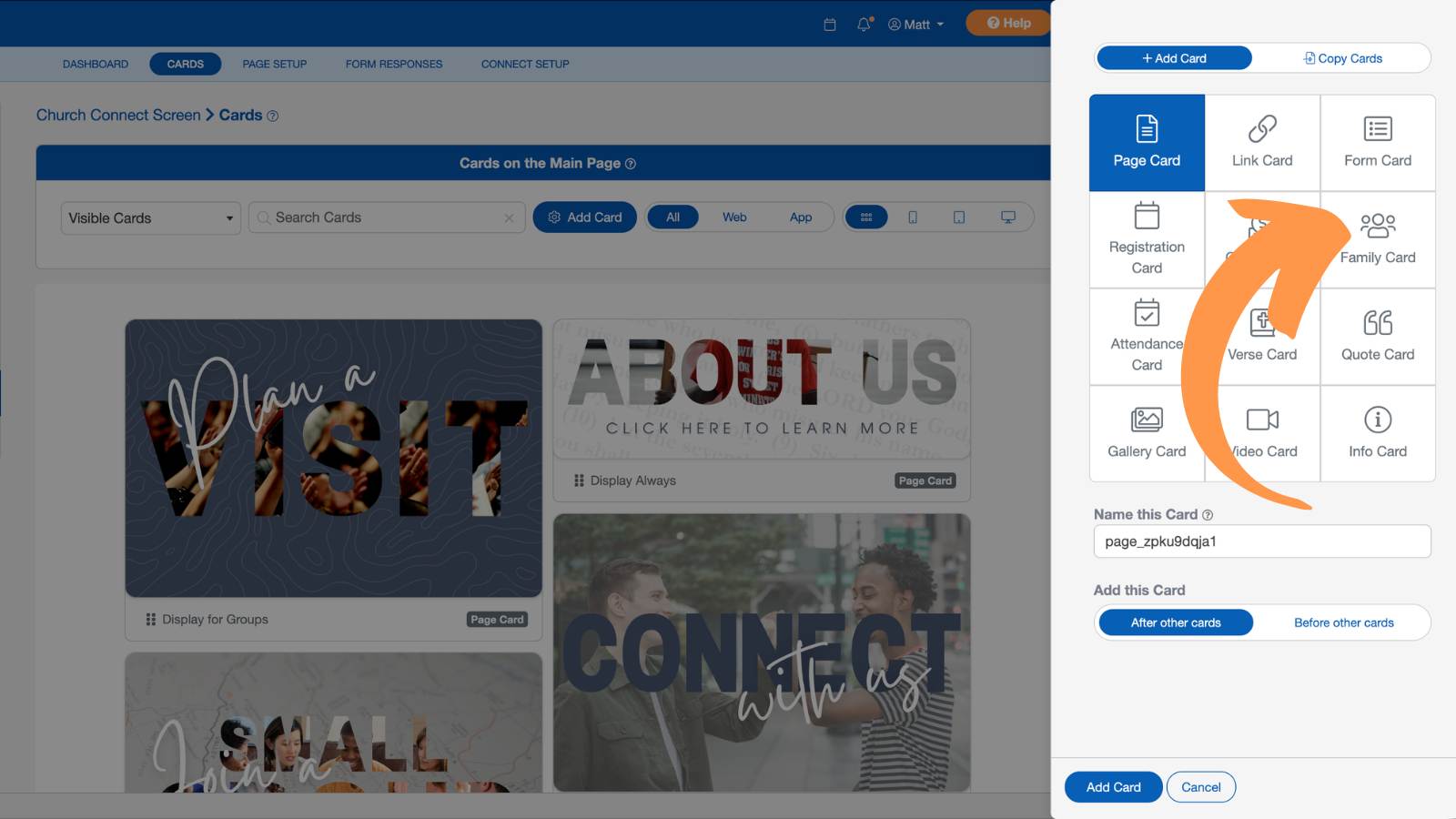Open the Page Setup tab
This screenshot has width=1456, height=819.
click(275, 64)
